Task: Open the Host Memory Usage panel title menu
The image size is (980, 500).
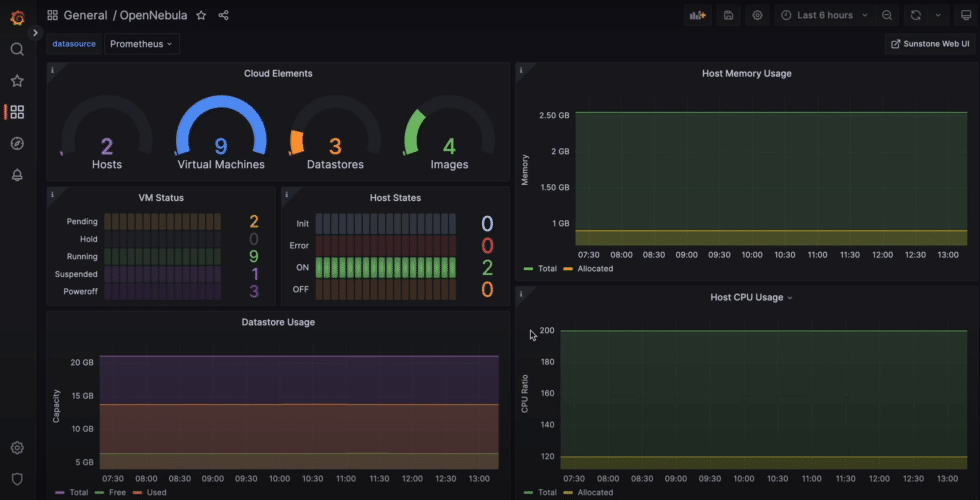Action: click(x=747, y=73)
